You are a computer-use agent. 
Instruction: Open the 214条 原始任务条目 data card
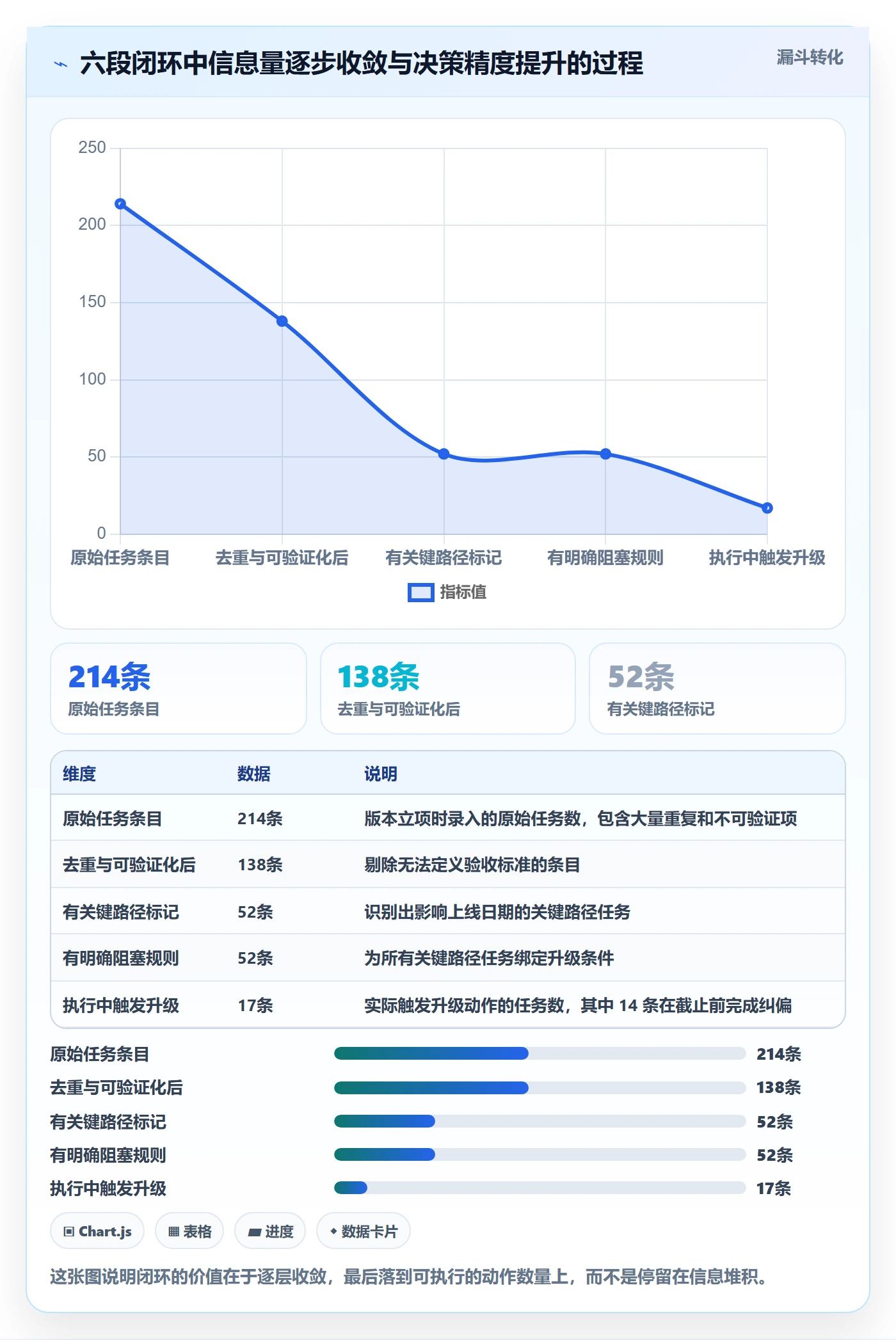click(x=179, y=689)
